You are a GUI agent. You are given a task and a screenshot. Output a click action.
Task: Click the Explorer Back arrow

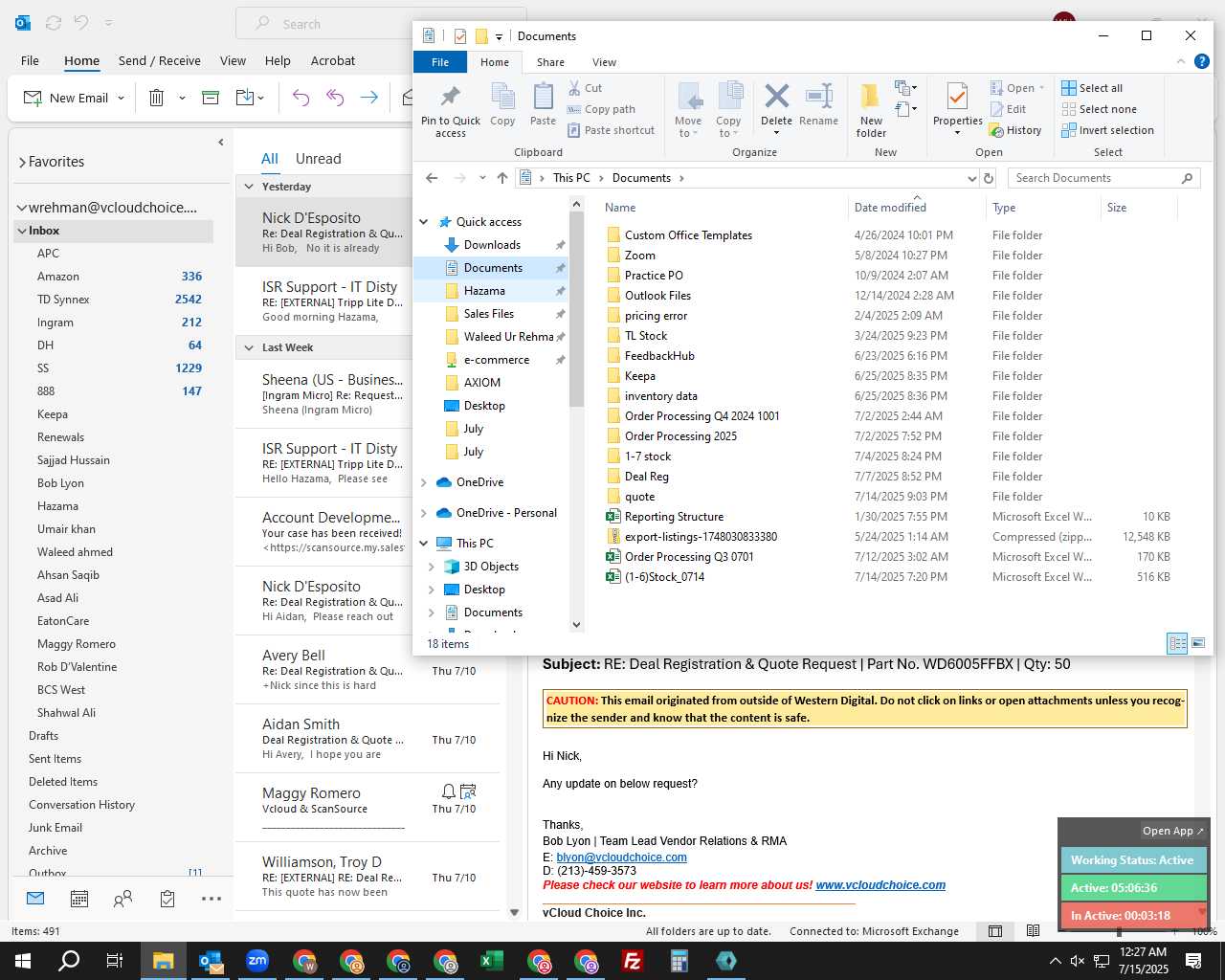pos(432,178)
